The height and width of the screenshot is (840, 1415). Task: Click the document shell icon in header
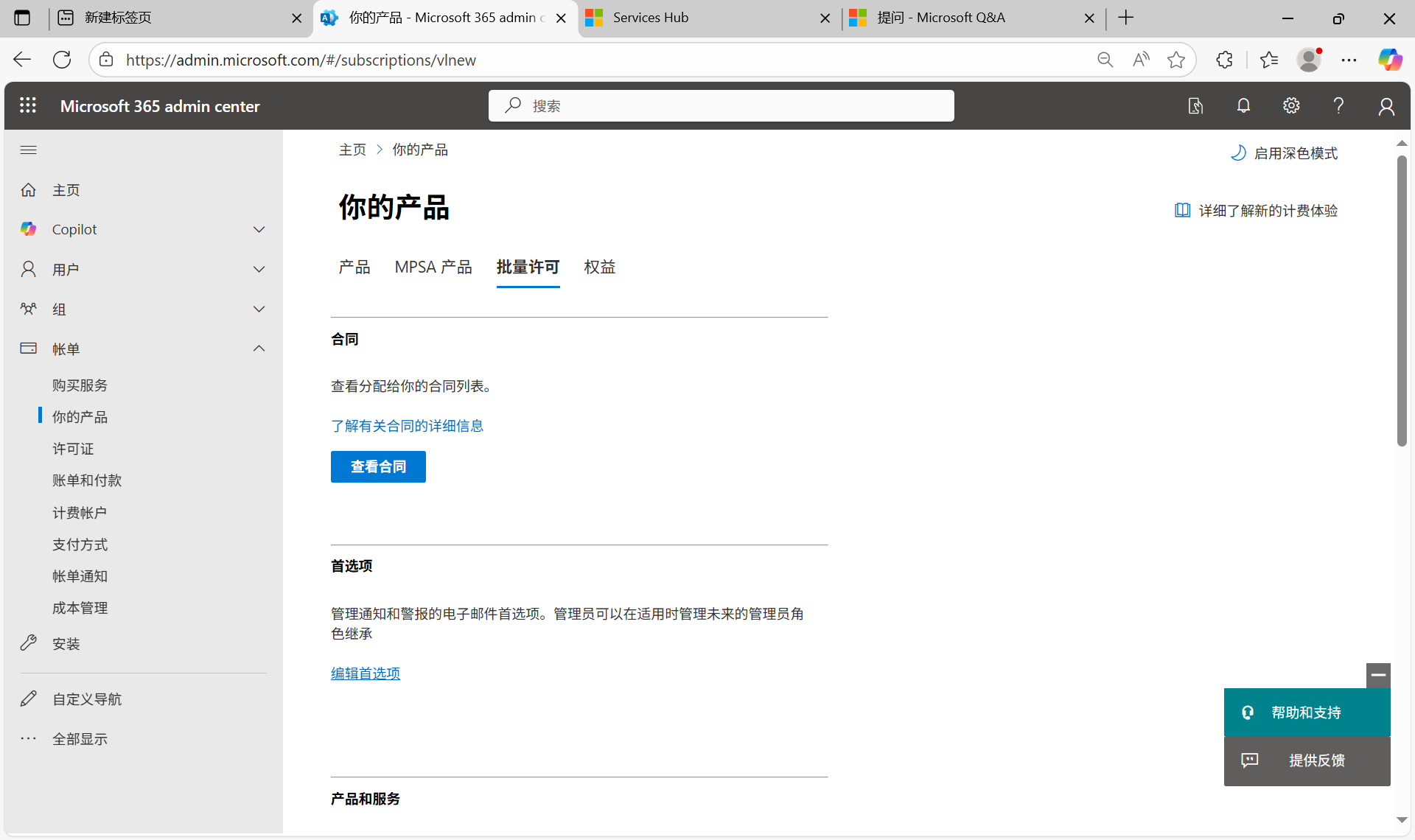click(1195, 106)
